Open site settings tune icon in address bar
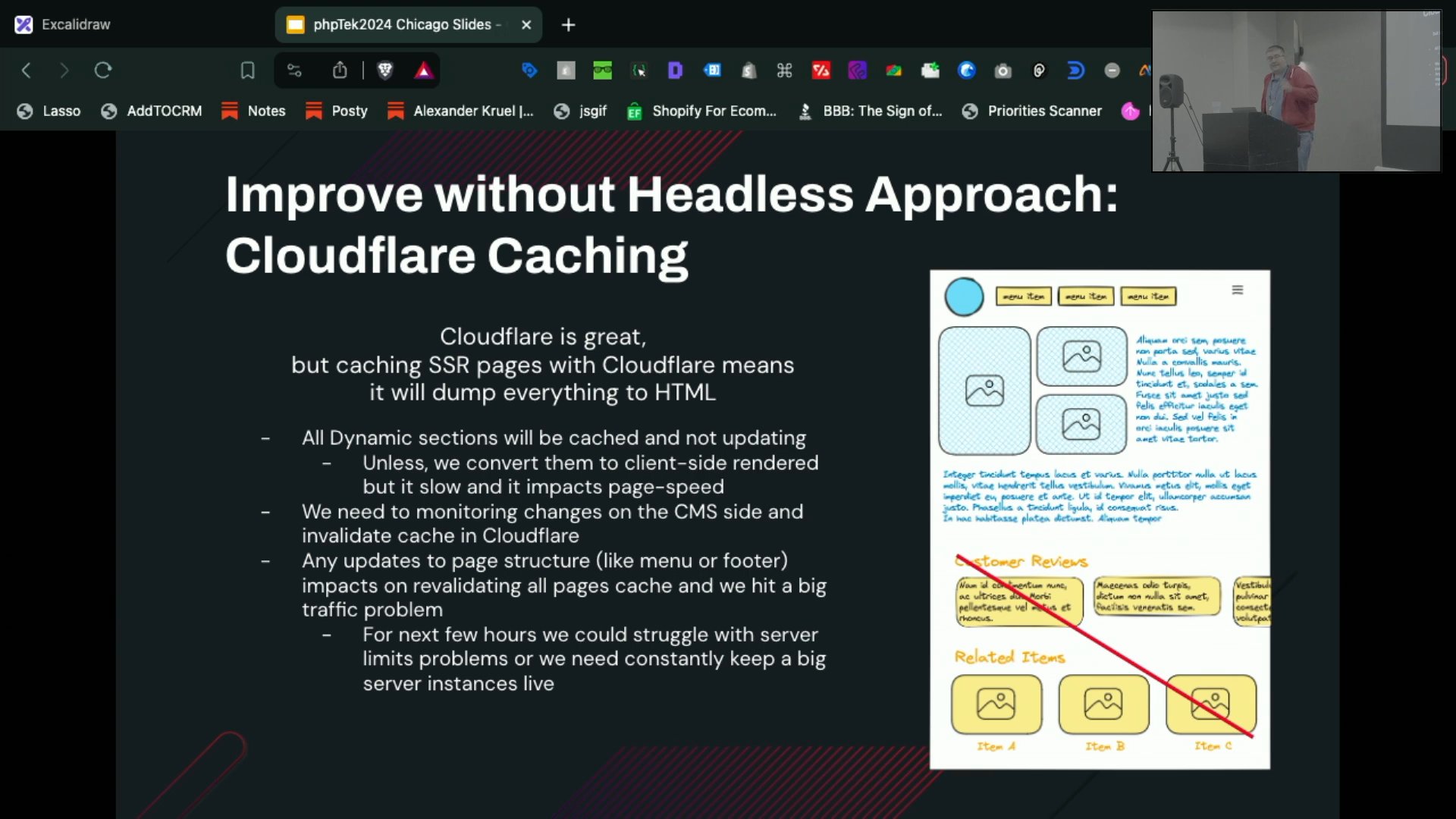The width and height of the screenshot is (1456, 819). click(x=294, y=71)
